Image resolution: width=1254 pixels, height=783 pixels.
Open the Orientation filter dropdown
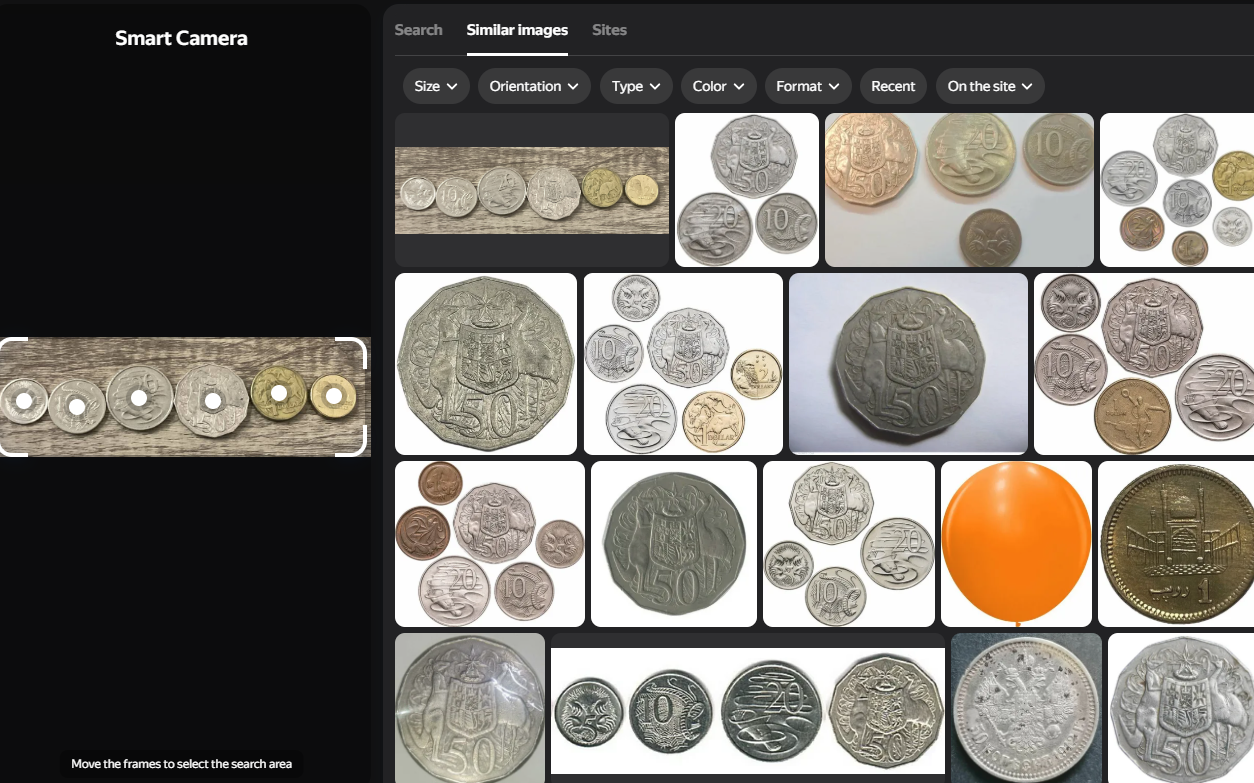(x=534, y=86)
